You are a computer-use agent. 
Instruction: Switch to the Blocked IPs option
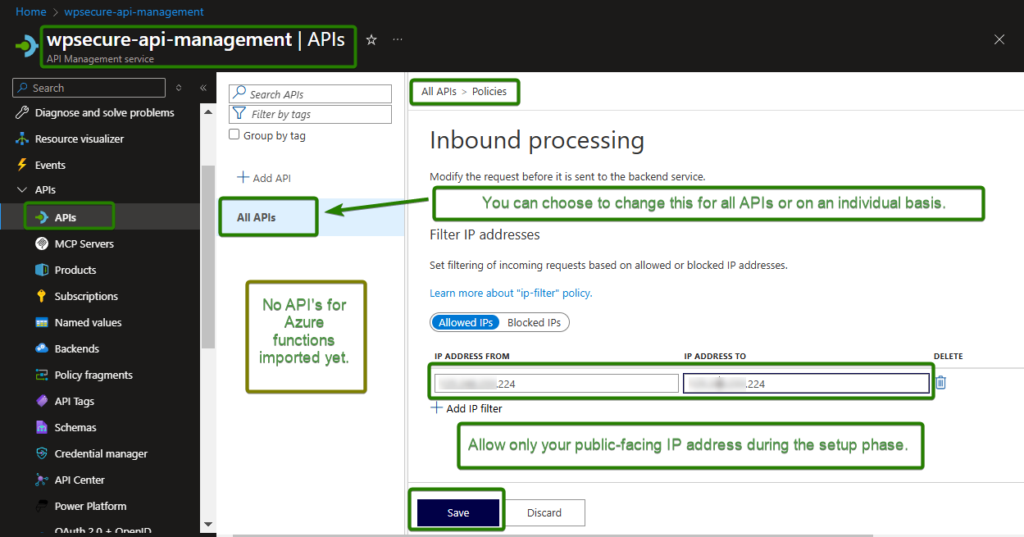click(x=535, y=322)
